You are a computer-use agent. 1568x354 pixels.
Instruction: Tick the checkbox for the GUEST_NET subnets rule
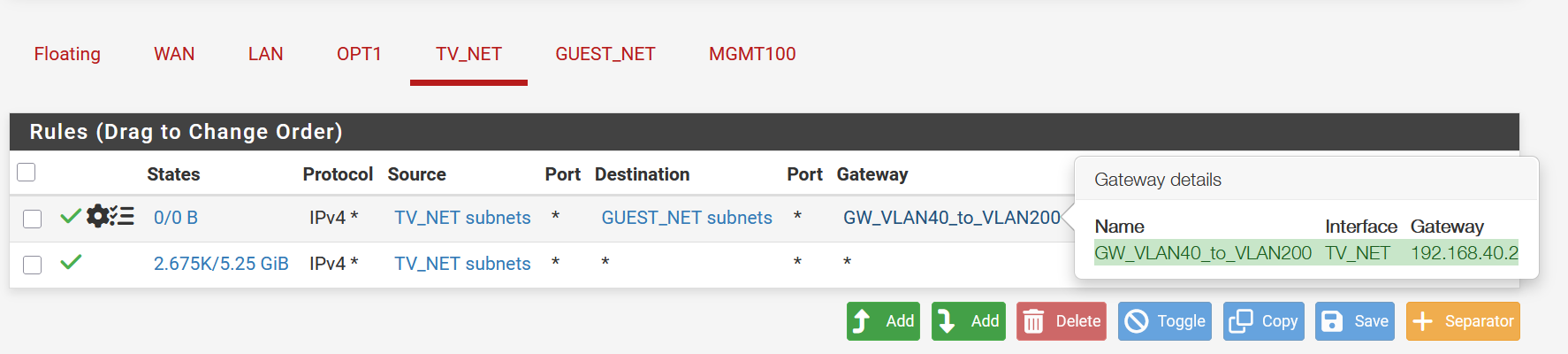(33, 219)
